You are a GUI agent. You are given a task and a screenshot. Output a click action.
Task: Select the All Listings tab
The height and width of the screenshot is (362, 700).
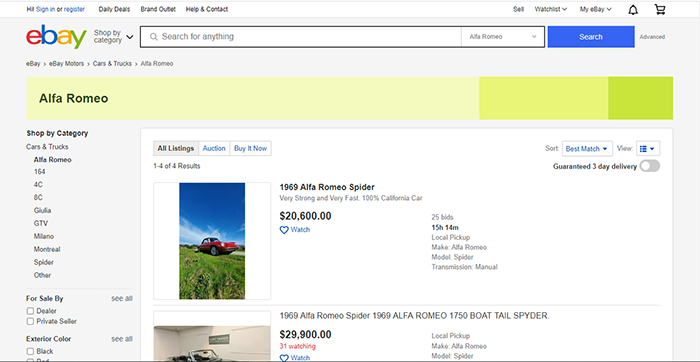176,148
